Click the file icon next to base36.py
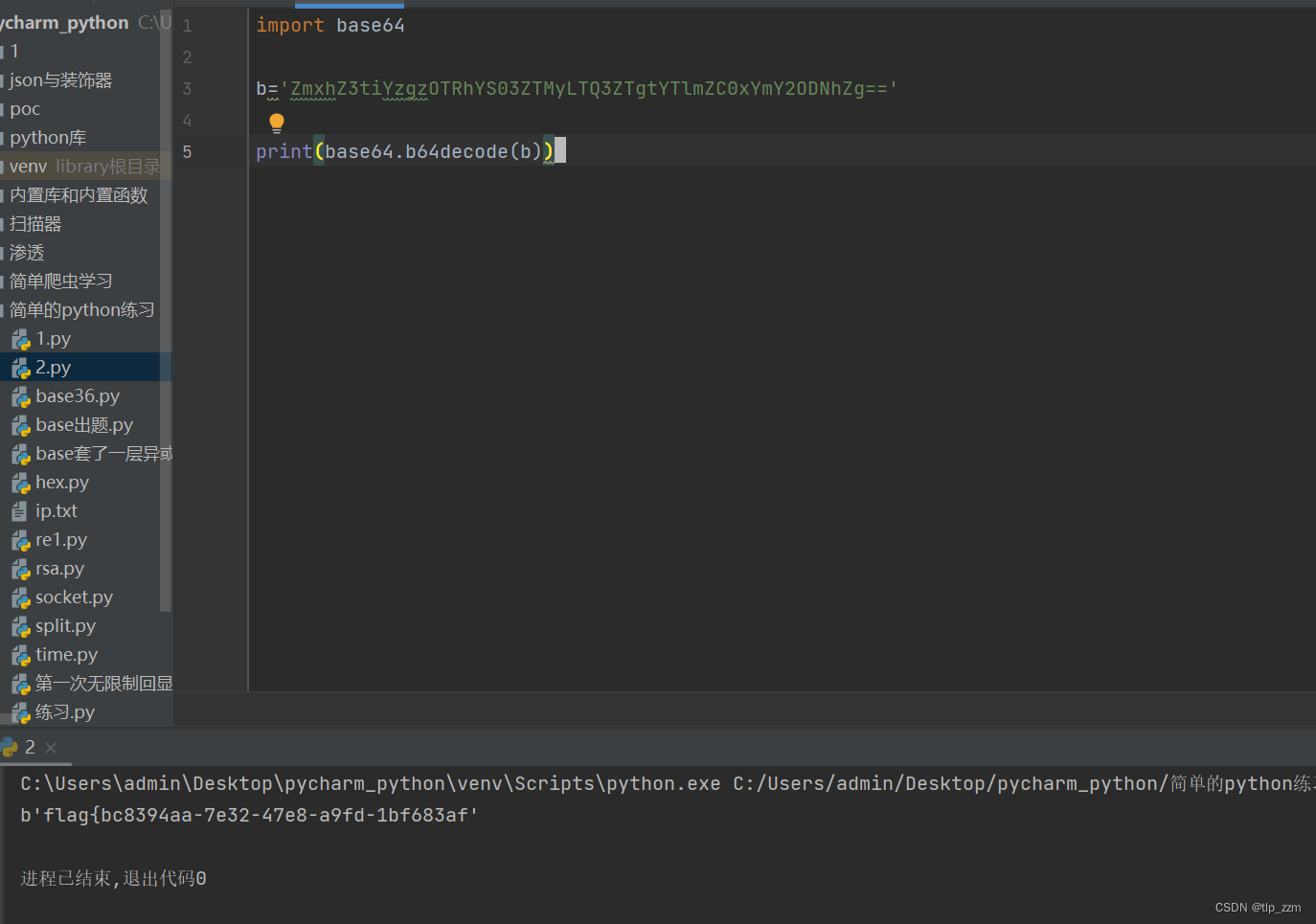This screenshot has width=1316, height=924. (x=21, y=397)
